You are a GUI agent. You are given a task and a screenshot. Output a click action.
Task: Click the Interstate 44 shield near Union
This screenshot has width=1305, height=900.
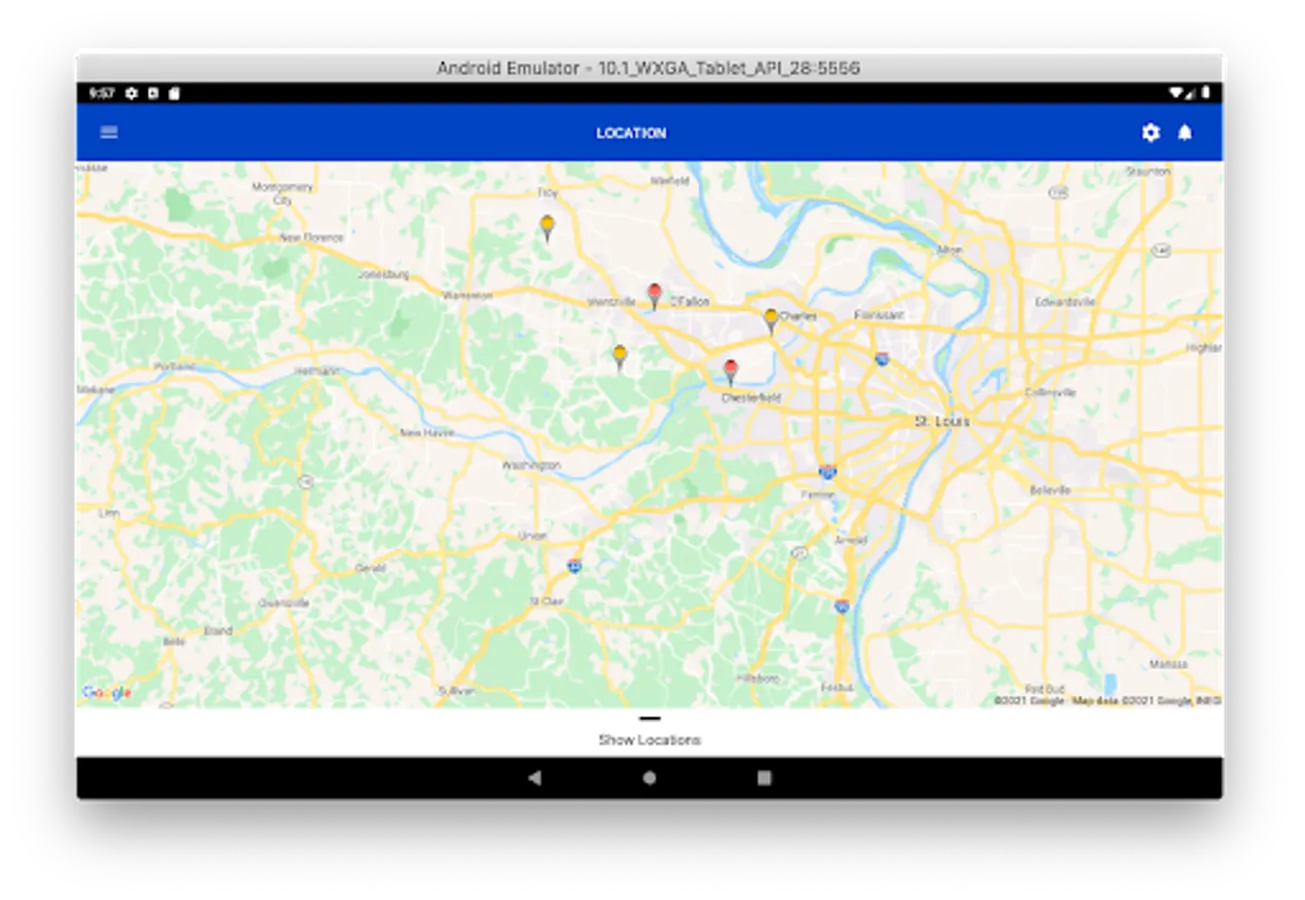574,565
